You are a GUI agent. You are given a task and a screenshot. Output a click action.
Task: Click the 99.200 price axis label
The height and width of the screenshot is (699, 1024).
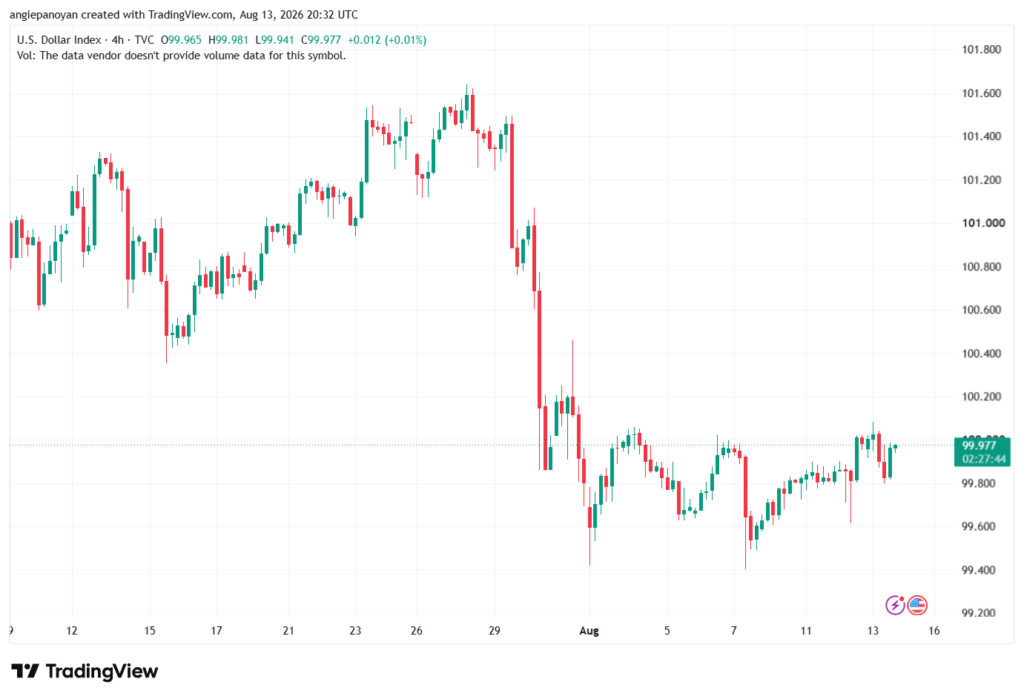[979, 613]
